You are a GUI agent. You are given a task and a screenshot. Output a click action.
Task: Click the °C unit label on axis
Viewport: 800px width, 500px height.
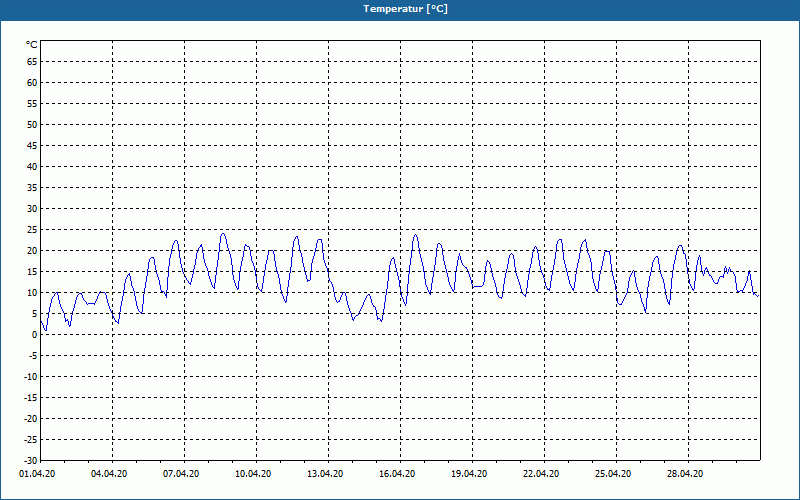[x=32, y=45]
